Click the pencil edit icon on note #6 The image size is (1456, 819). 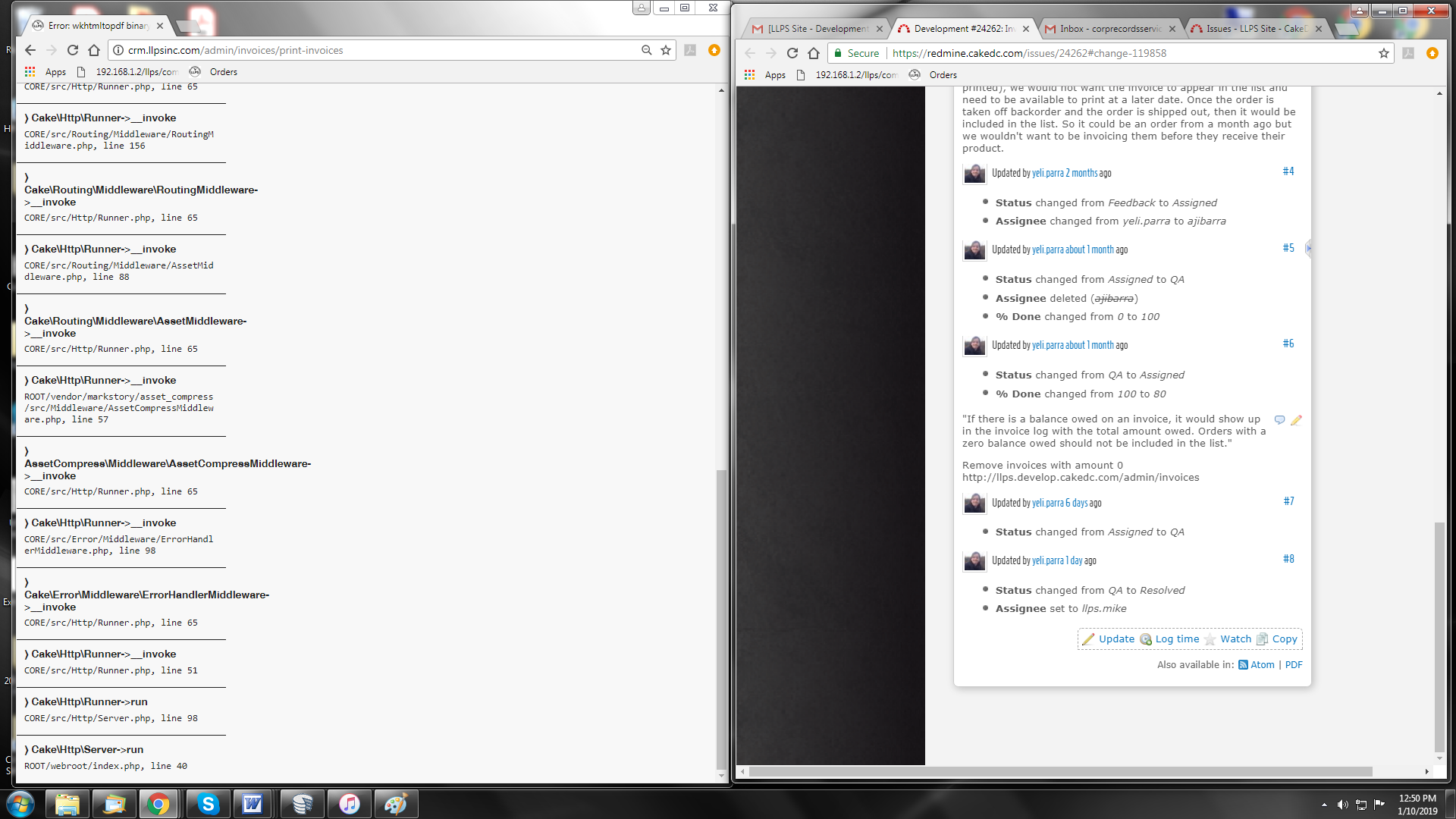tap(1296, 419)
